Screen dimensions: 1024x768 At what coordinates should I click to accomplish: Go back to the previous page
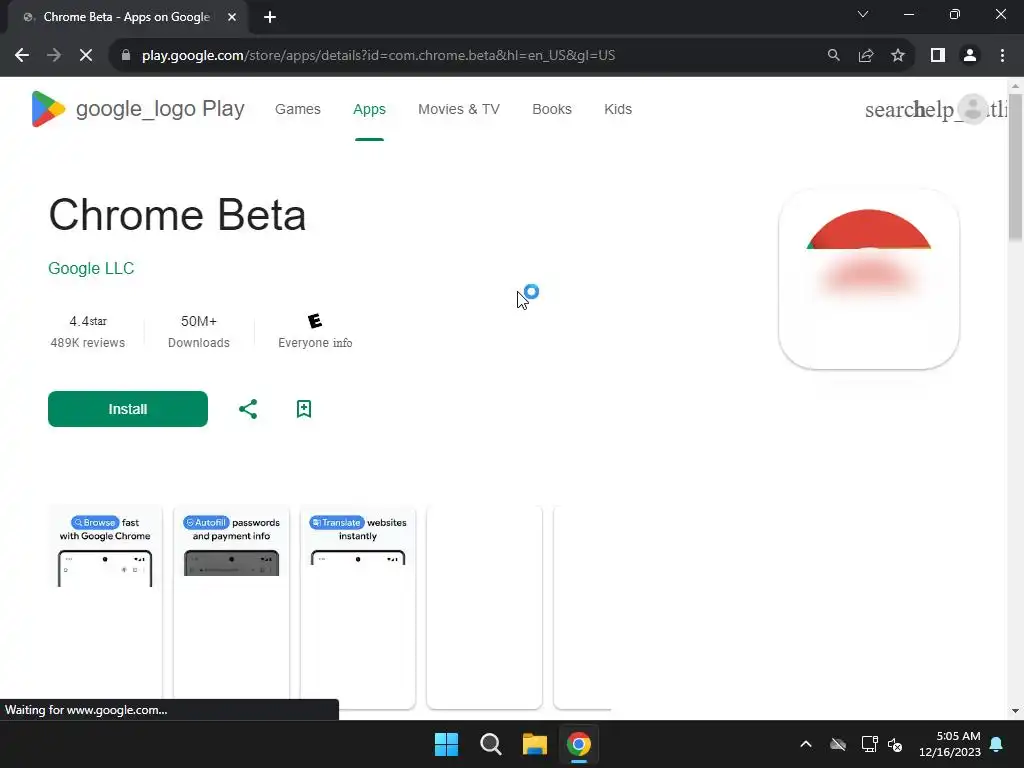[22, 56]
